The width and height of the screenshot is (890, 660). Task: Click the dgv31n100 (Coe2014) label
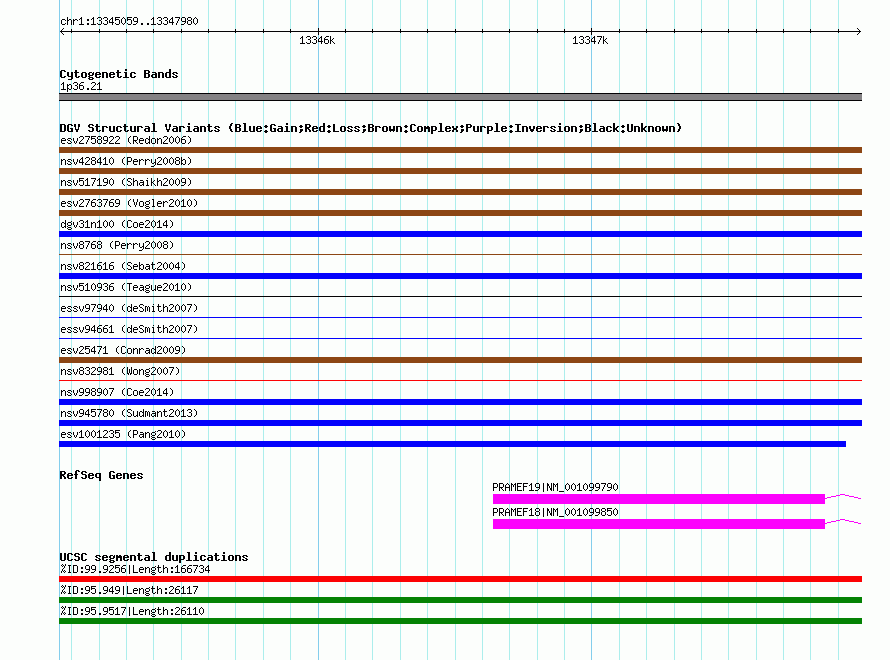click(x=117, y=224)
